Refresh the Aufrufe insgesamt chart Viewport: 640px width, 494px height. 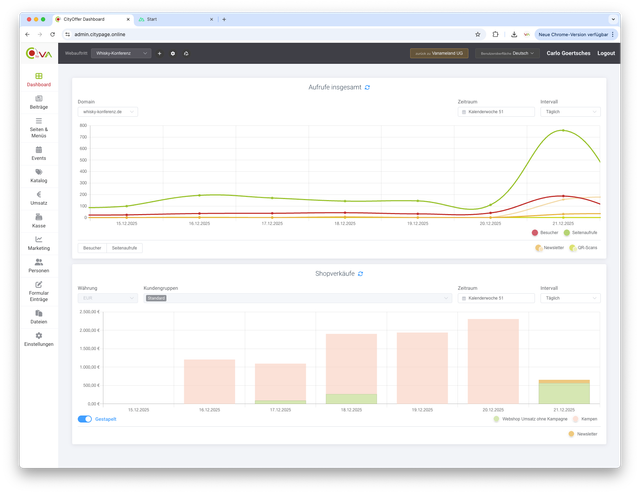point(367,88)
